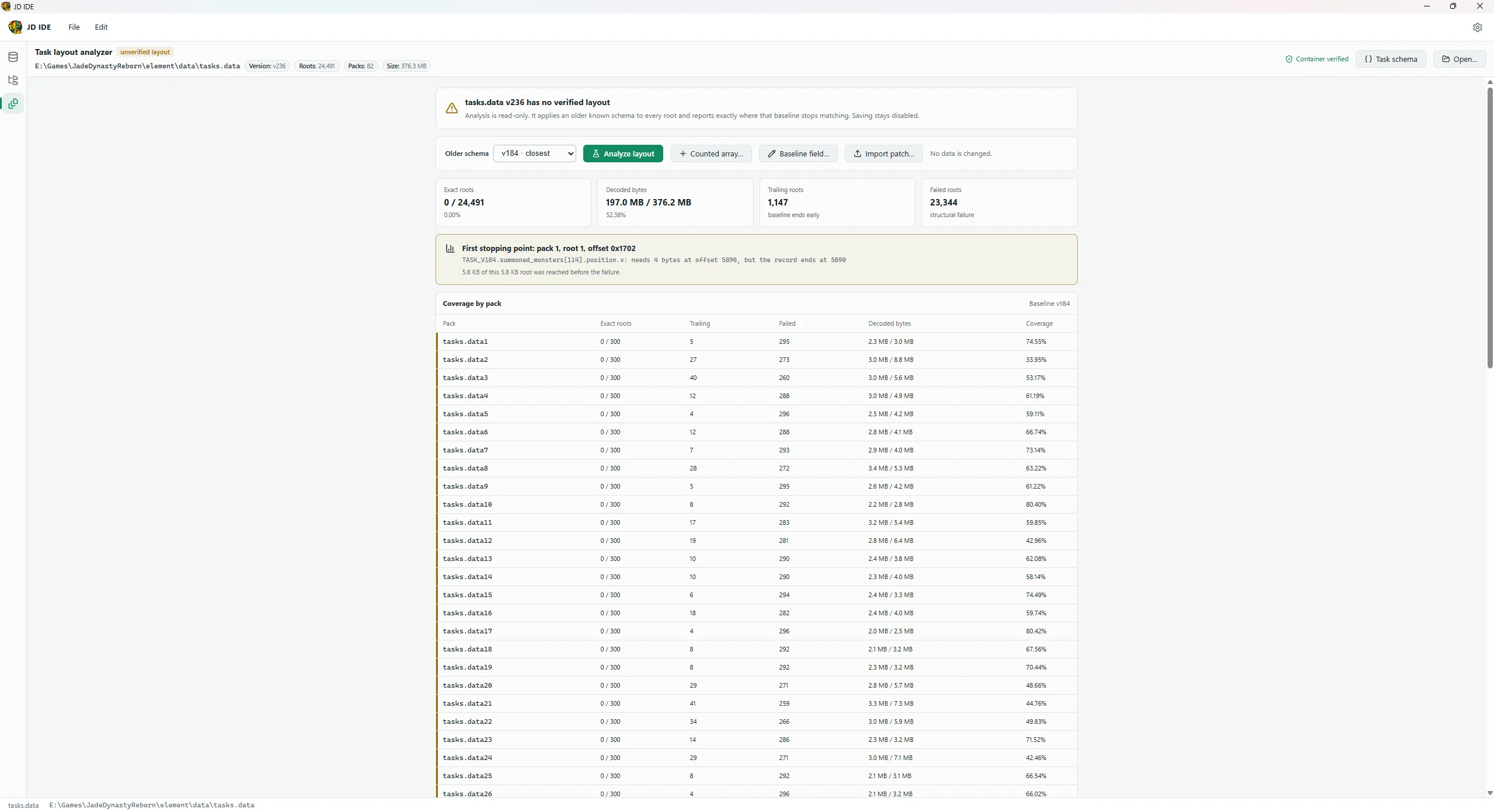
Task: Expand the Older schema v184 dropdown
Action: [x=534, y=154]
